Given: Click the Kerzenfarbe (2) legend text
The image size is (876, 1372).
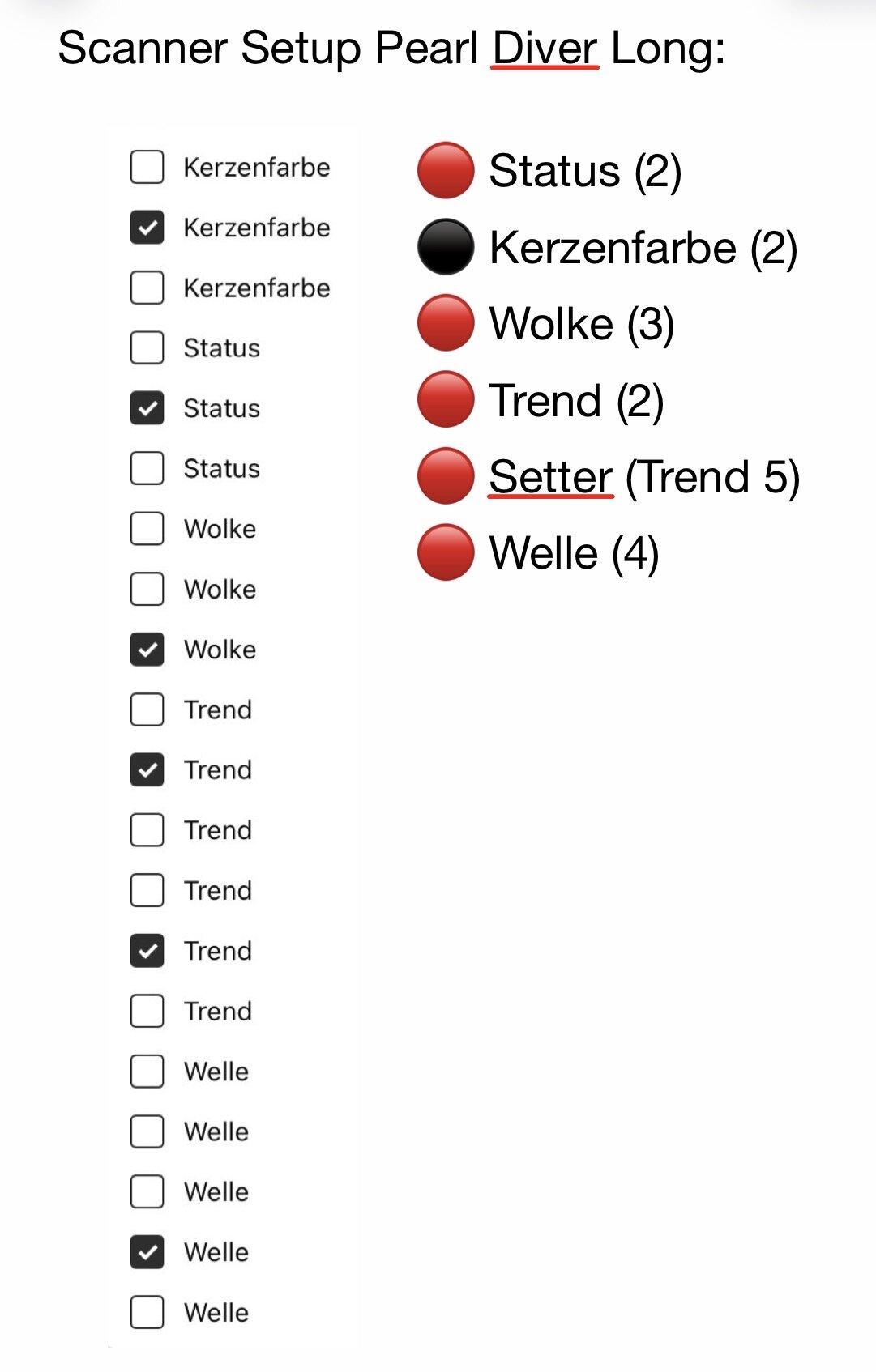Looking at the screenshot, I should 643,247.
